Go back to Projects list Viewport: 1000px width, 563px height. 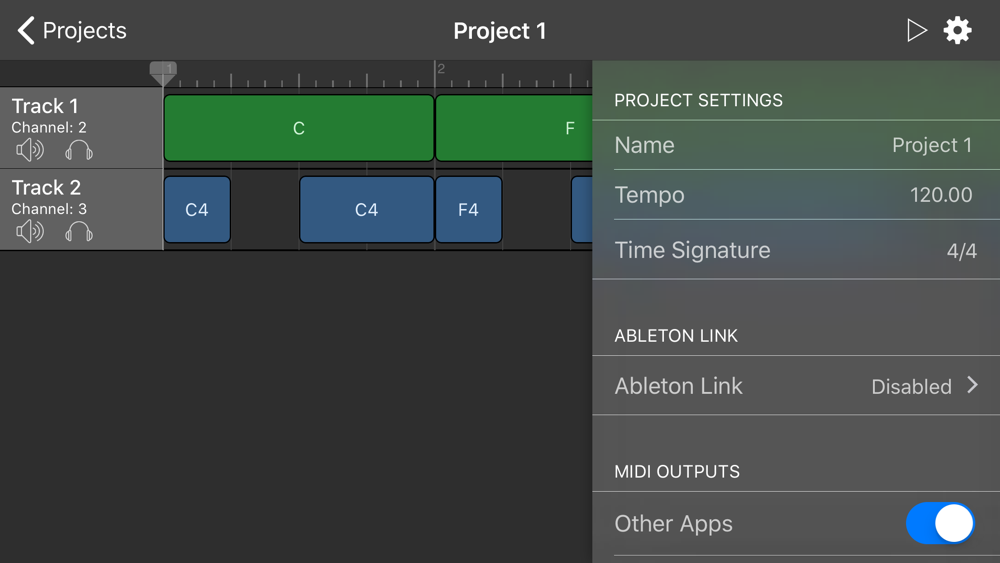pyautogui.click(x=72, y=30)
